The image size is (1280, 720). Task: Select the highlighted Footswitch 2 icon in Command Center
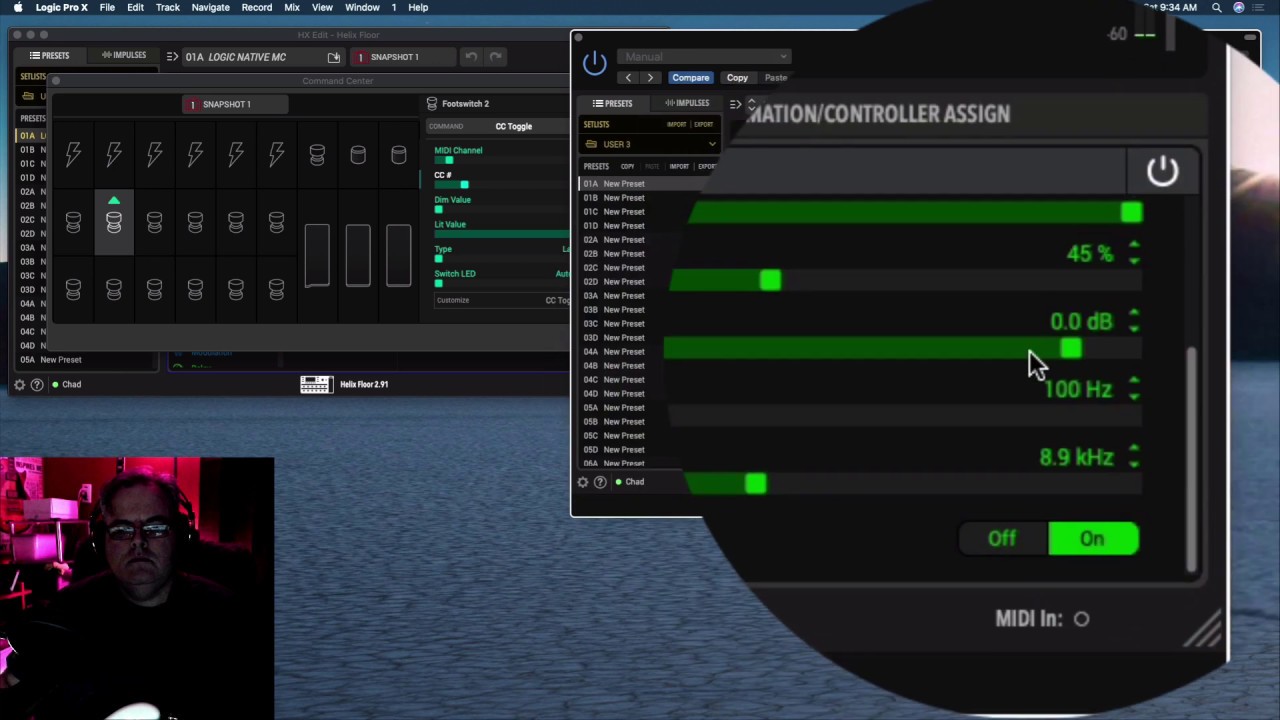[x=114, y=222]
